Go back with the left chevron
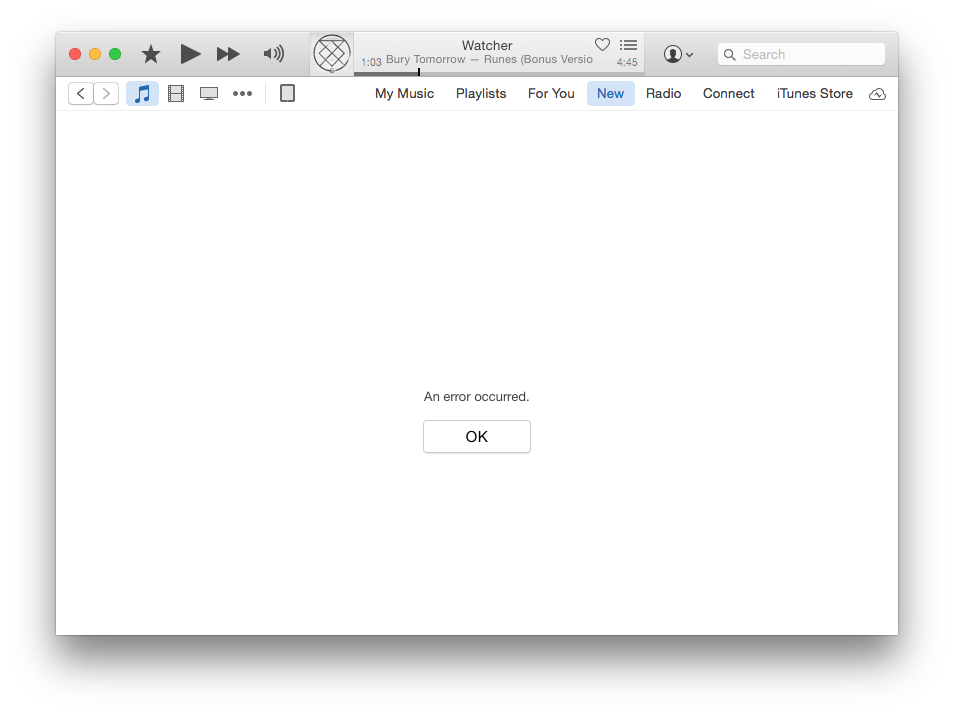 click(81, 94)
